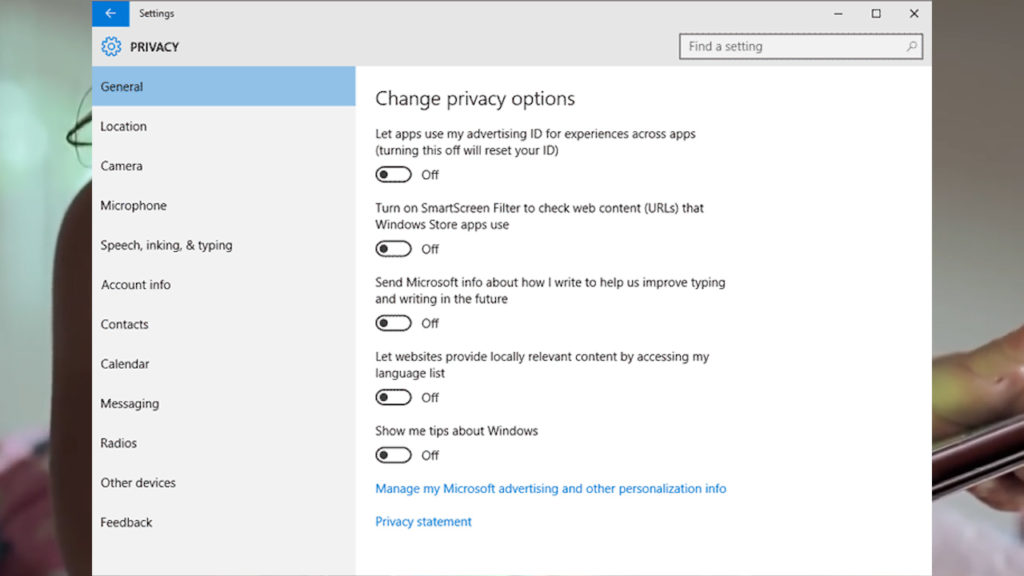
Task: Close the Settings window
Action: click(x=914, y=13)
